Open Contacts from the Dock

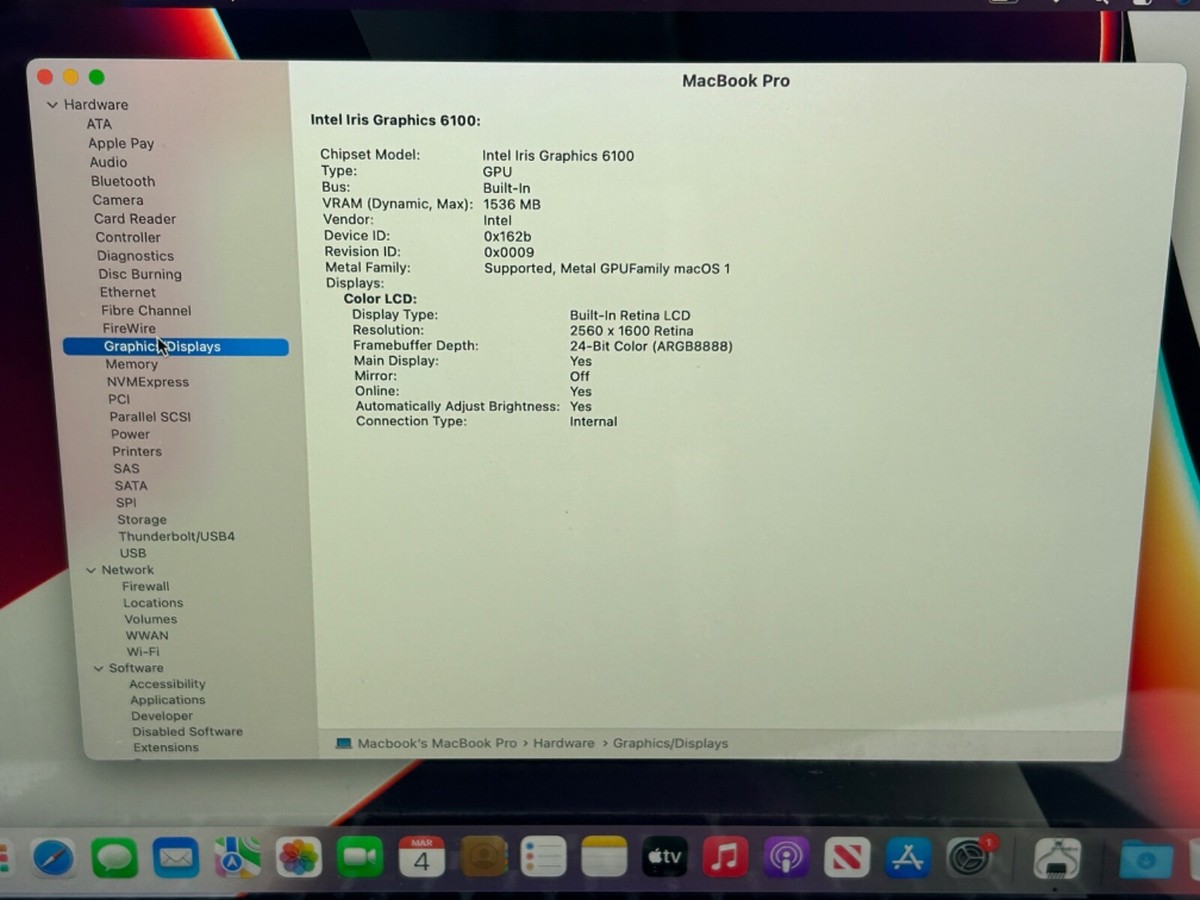click(483, 858)
